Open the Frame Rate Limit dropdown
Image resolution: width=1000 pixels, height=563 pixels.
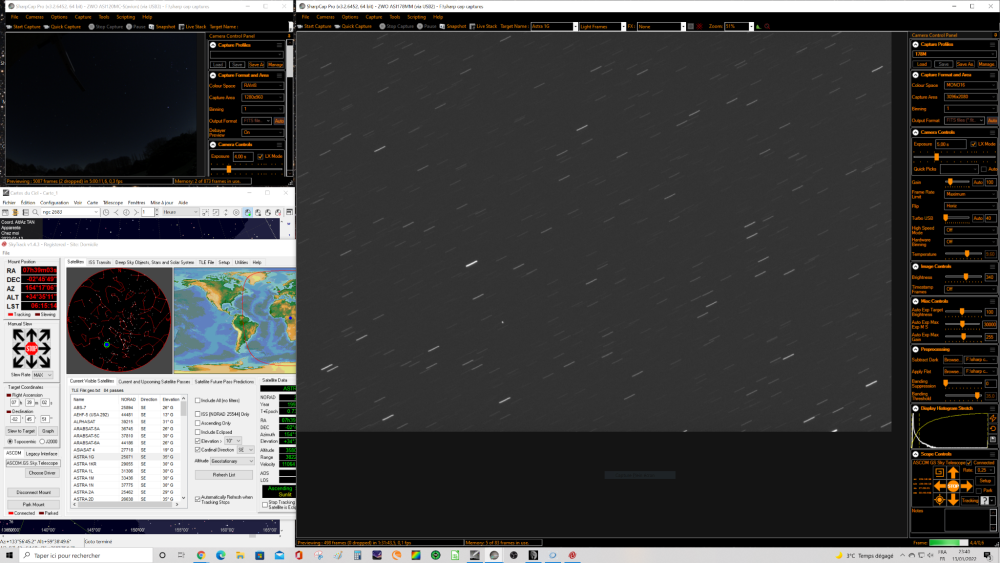tap(971, 194)
